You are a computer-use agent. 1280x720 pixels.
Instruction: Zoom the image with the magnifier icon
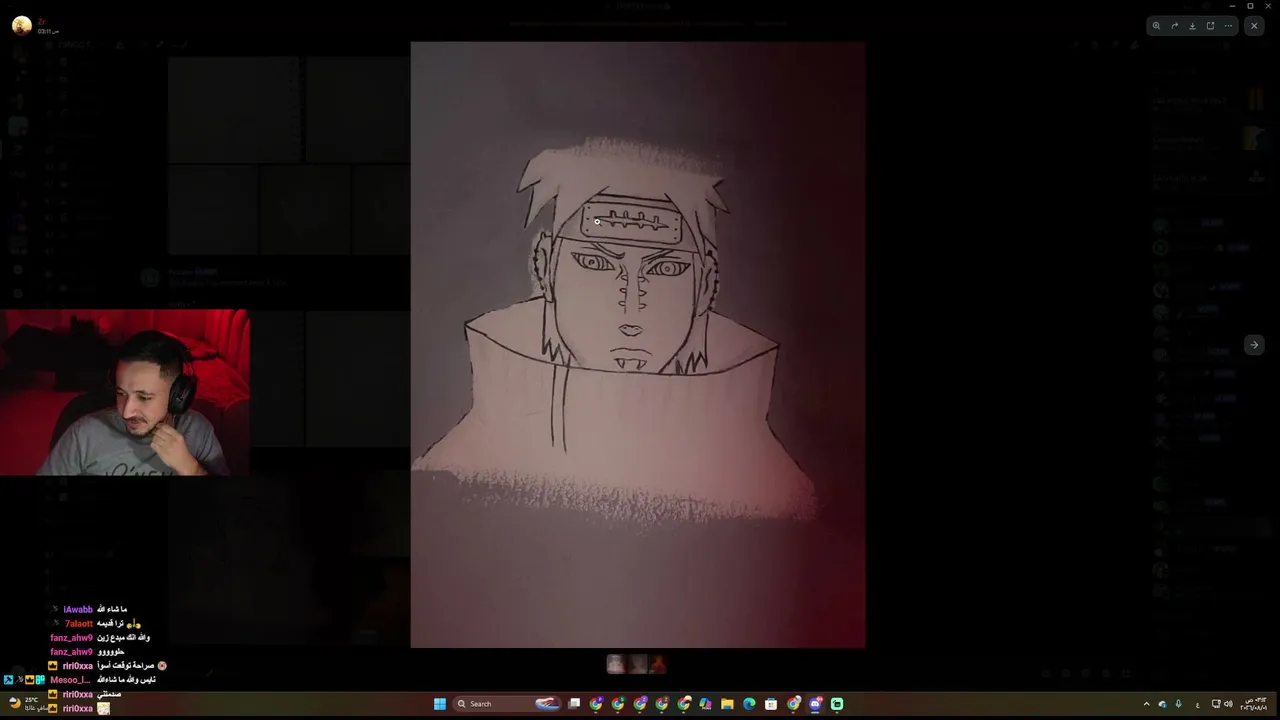click(1156, 26)
